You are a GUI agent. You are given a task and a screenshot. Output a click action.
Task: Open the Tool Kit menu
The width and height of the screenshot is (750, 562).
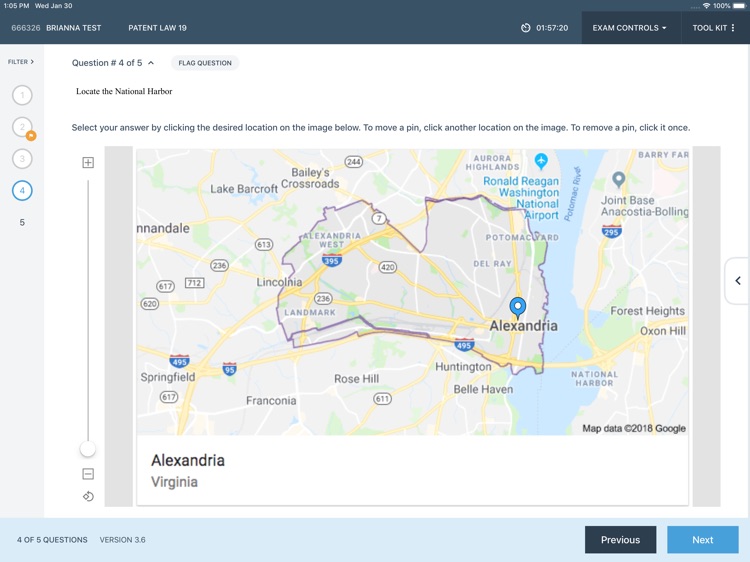713,28
